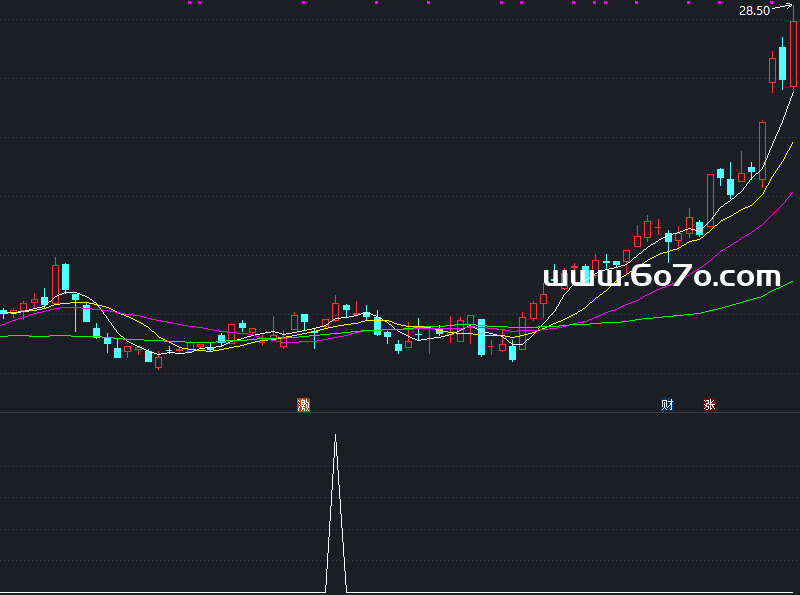The image size is (800, 595).
Task: Click the red 涨 marker icon
Action: 709,405
